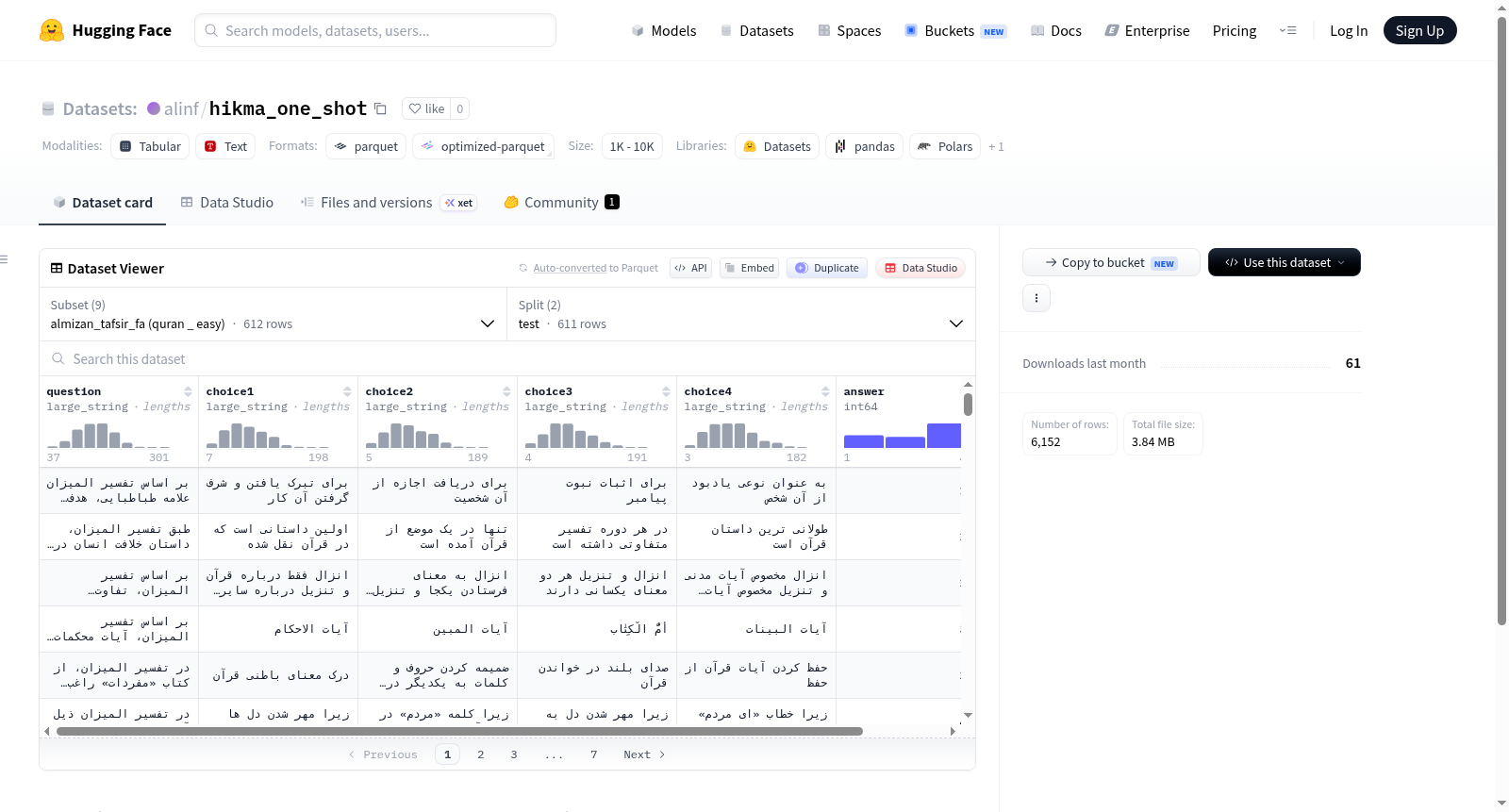The image size is (1509, 812).
Task: Click the Duplicate button
Action: [827, 268]
